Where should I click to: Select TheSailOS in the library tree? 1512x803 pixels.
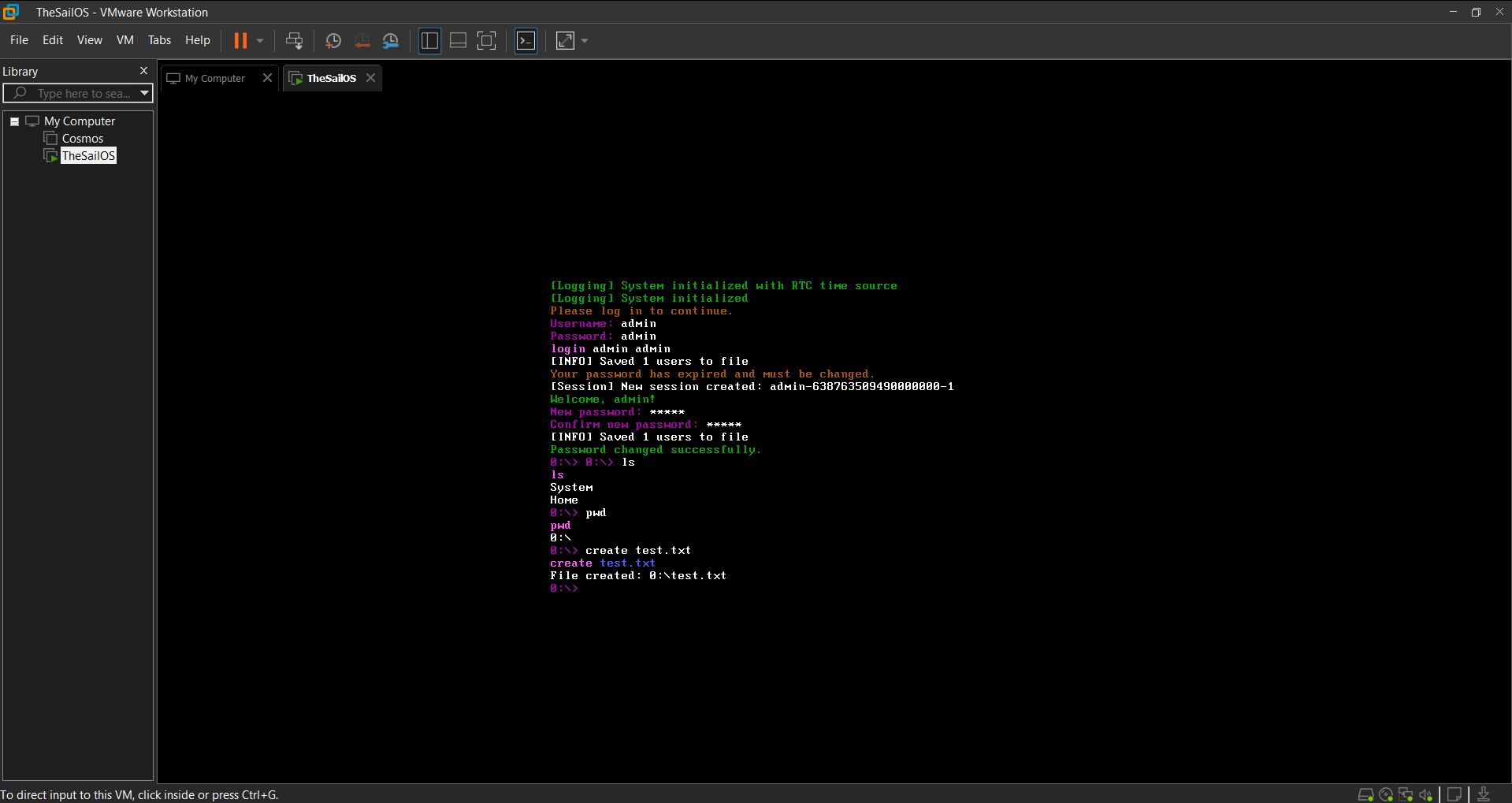coord(88,156)
